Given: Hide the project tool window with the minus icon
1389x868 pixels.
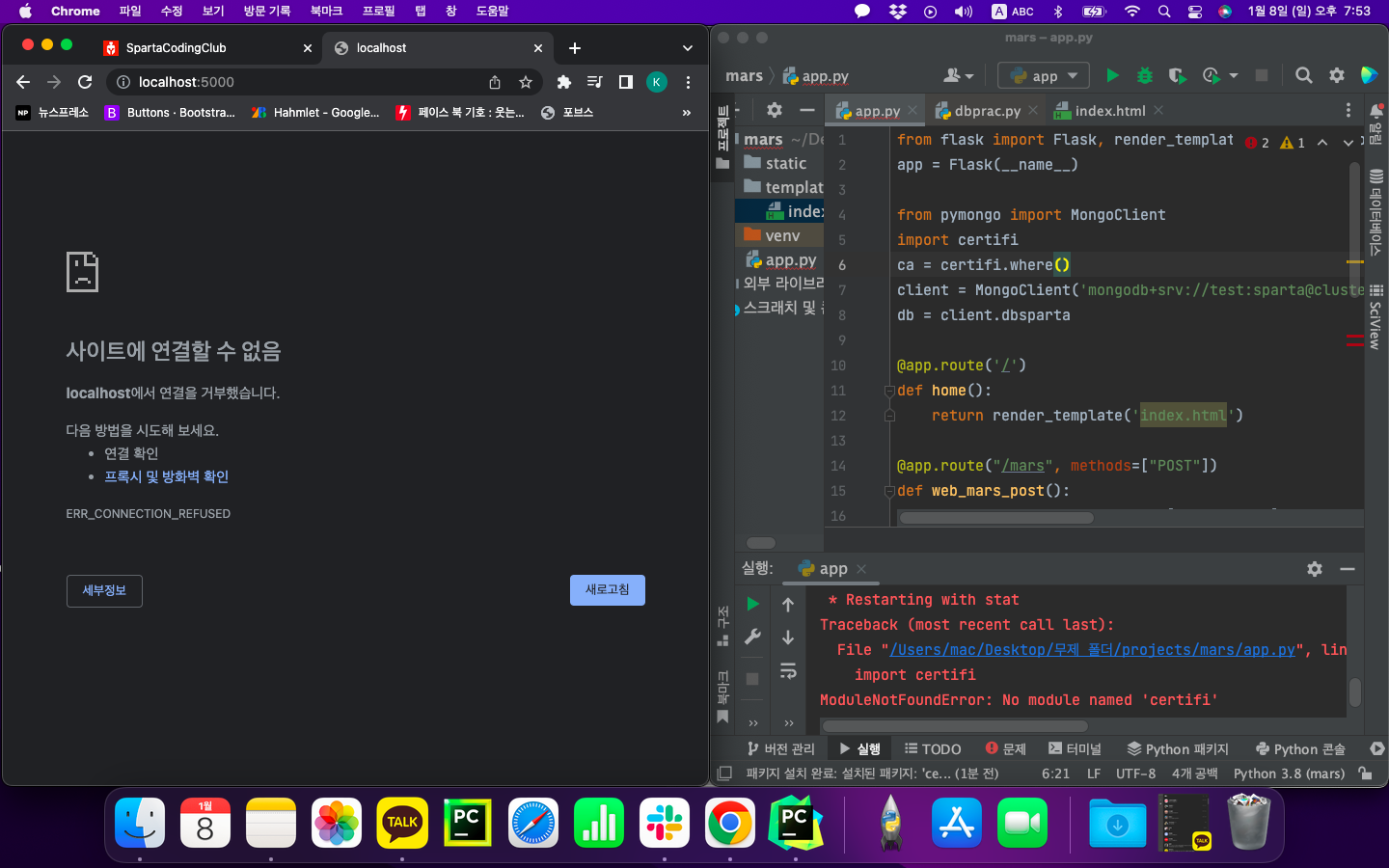Looking at the screenshot, I should 807,110.
